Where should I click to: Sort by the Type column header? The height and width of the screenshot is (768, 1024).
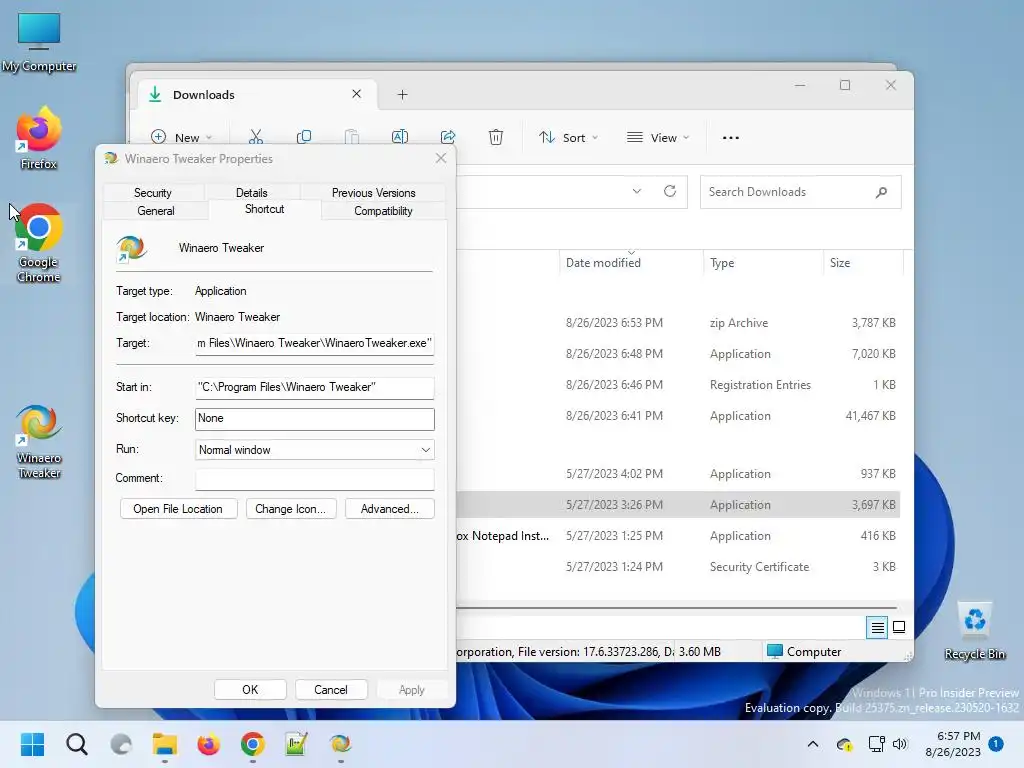point(763,263)
